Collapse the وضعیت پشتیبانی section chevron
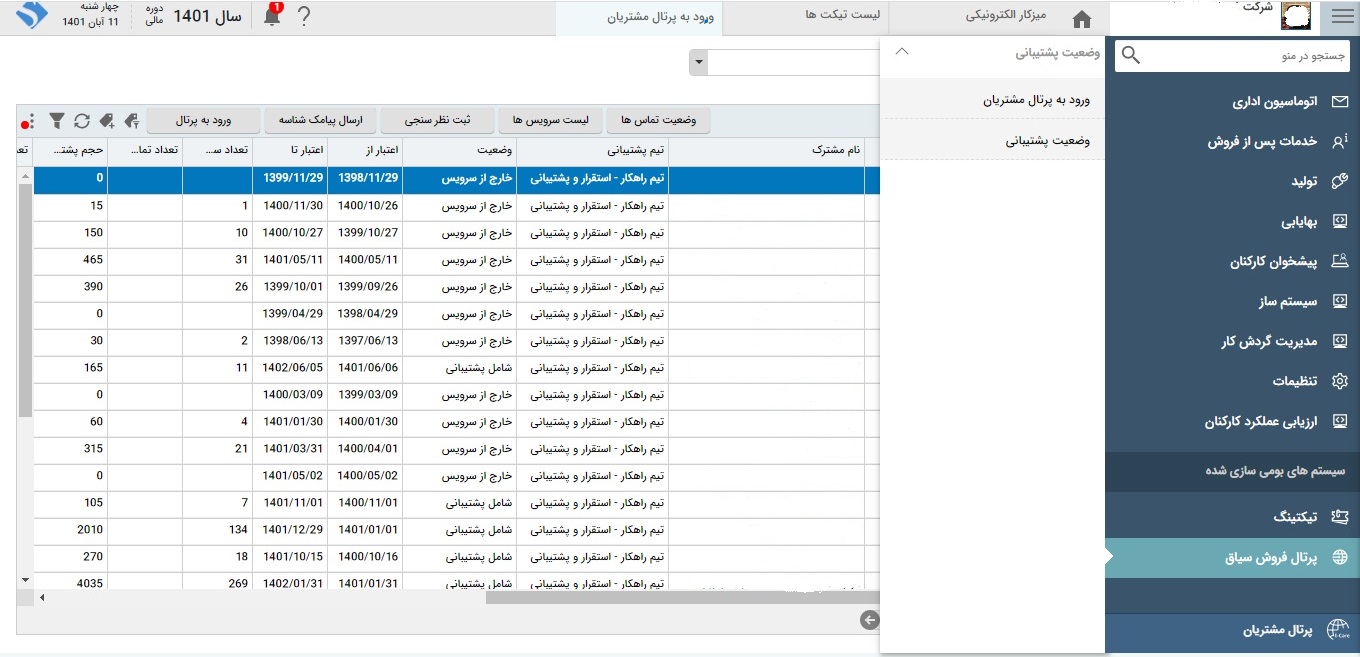1360x657 pixels. 901,53
